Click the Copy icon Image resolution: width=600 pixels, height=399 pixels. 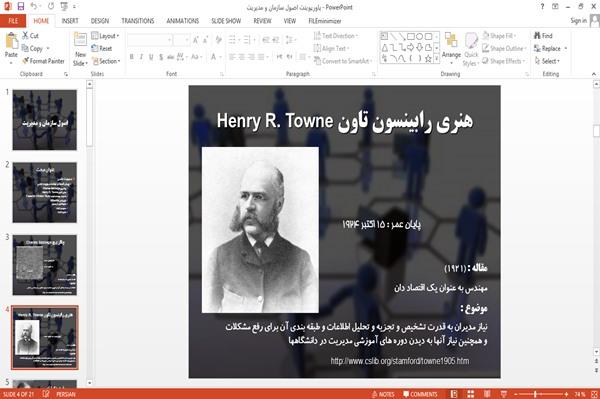pos(25,48)
